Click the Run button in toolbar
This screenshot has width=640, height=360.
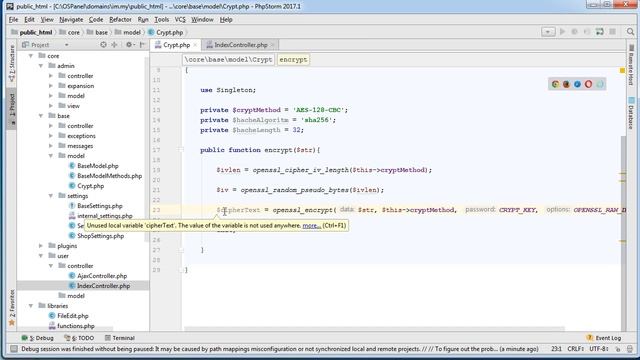[562, 32]
